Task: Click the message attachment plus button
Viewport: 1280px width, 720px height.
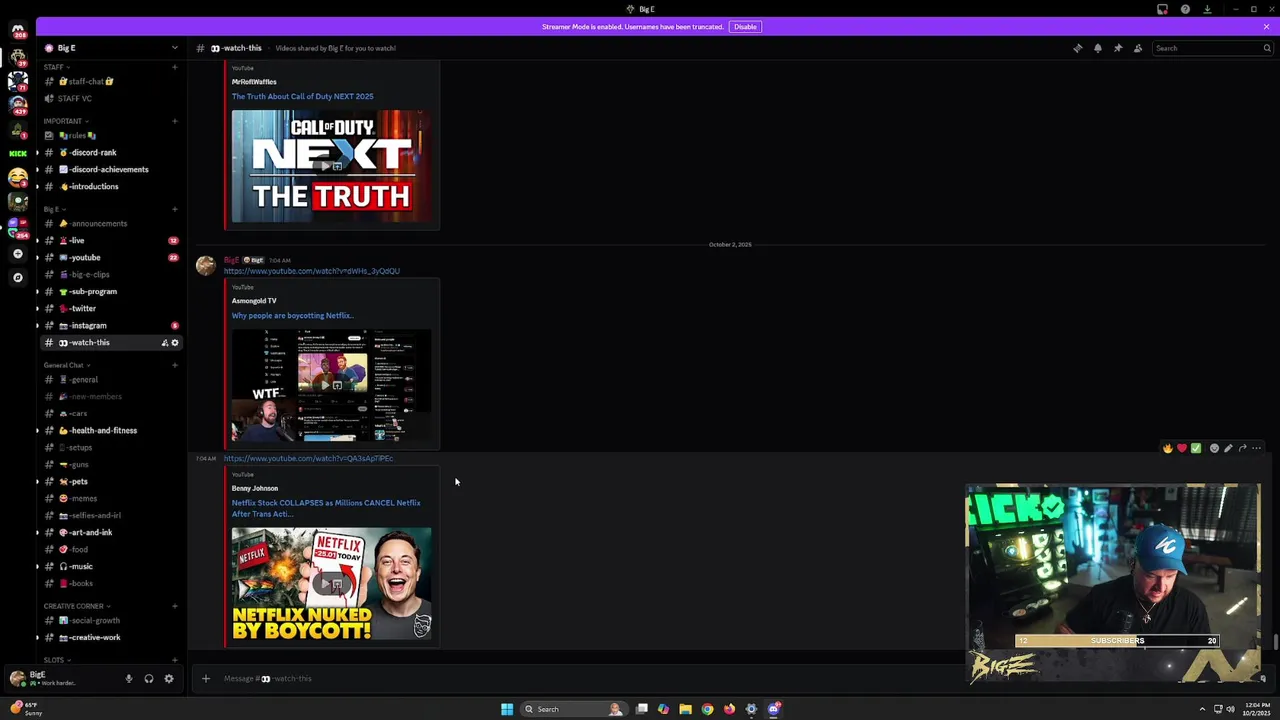Action: point(206,679)
